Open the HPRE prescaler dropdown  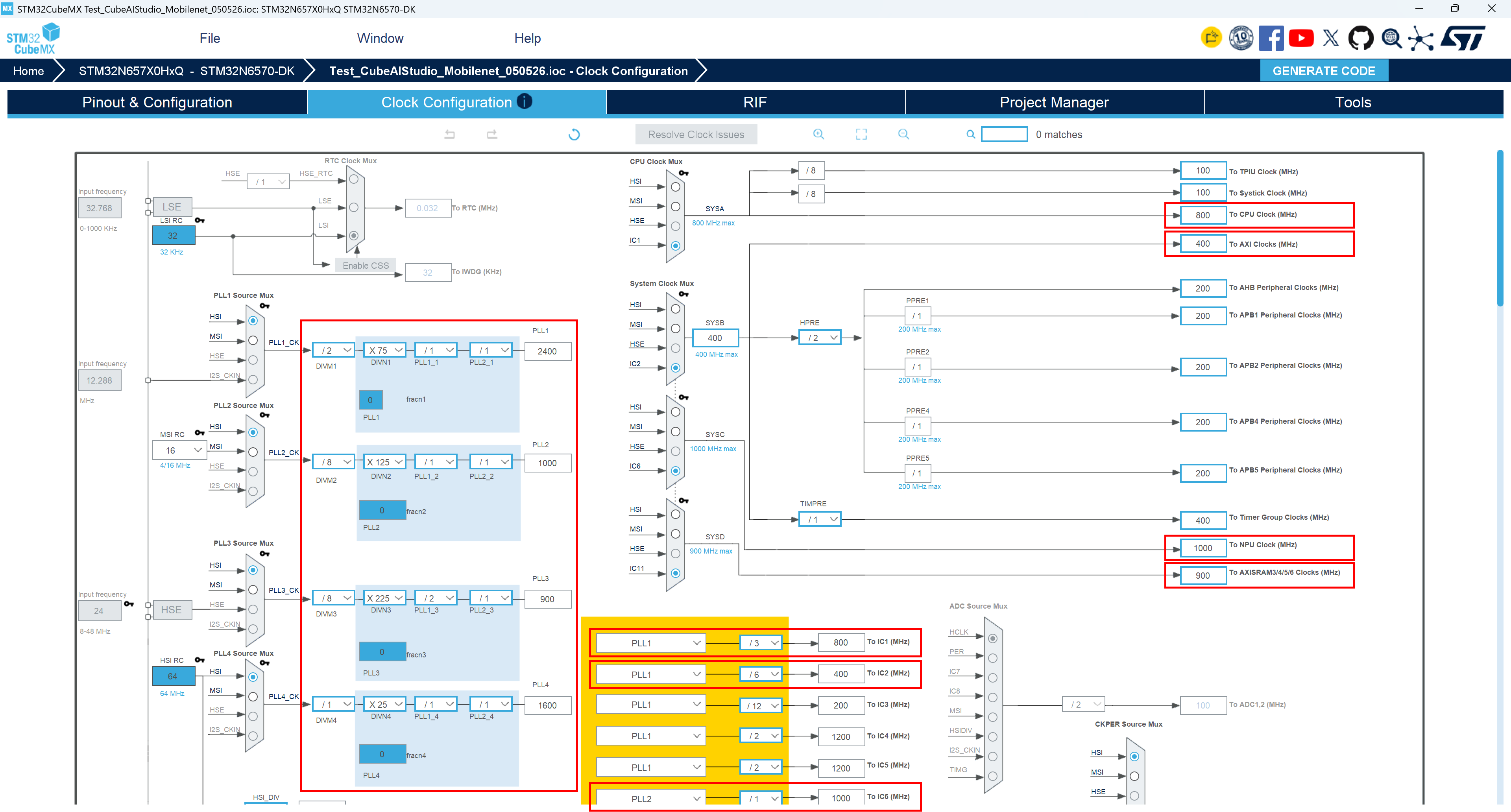pos(820,338)
